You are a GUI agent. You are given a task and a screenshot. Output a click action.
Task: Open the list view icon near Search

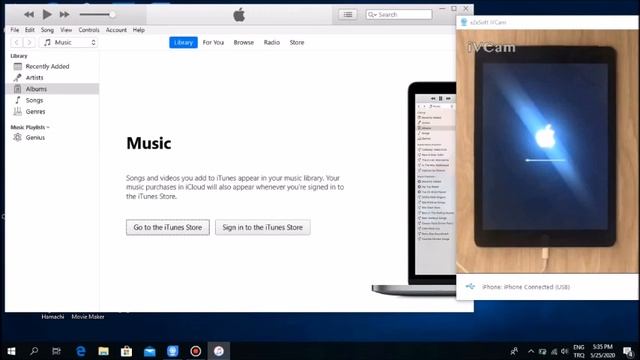click(348, 15)
